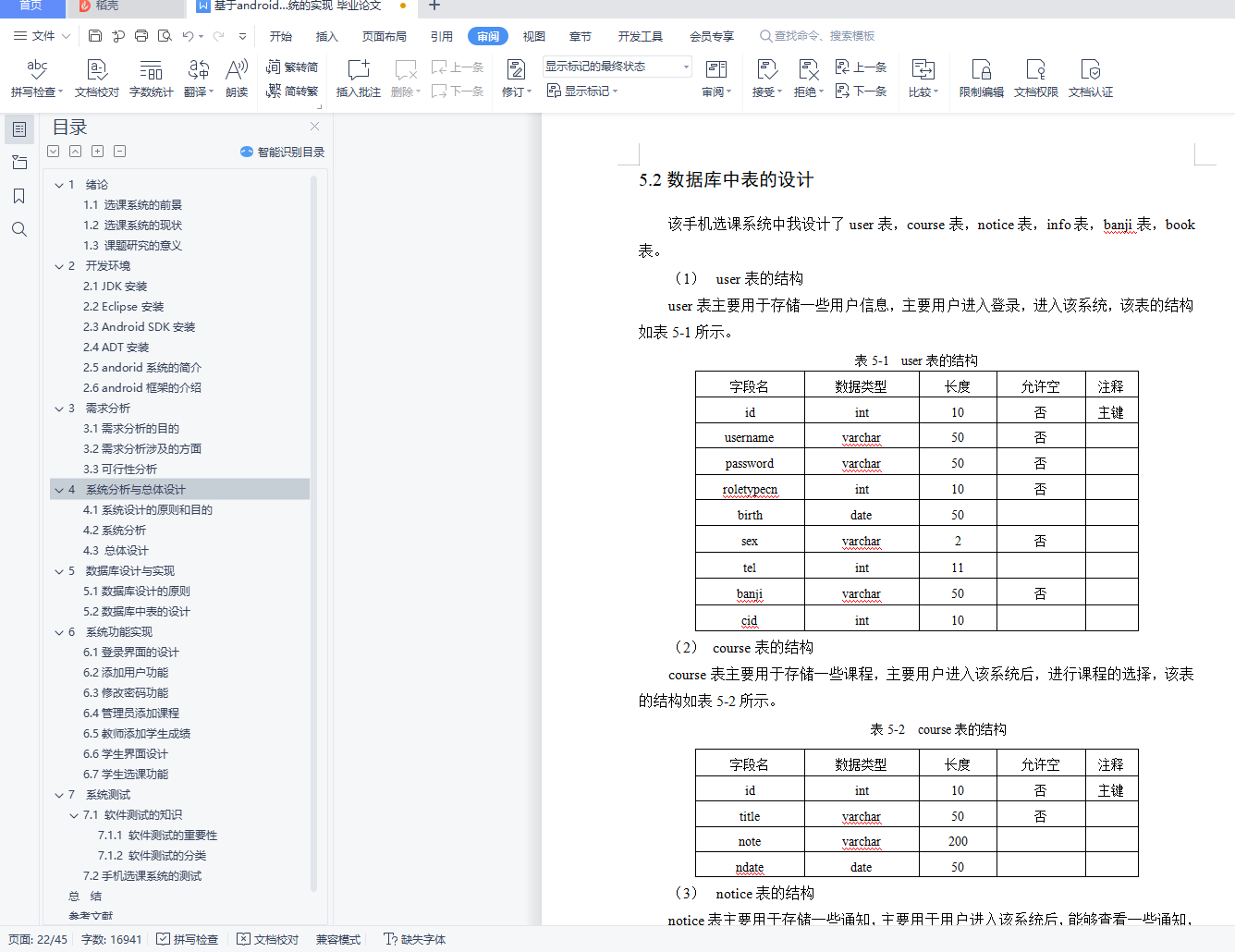Click the print preview icon
The image size is (1235, 952).
(x=165, y=36)
